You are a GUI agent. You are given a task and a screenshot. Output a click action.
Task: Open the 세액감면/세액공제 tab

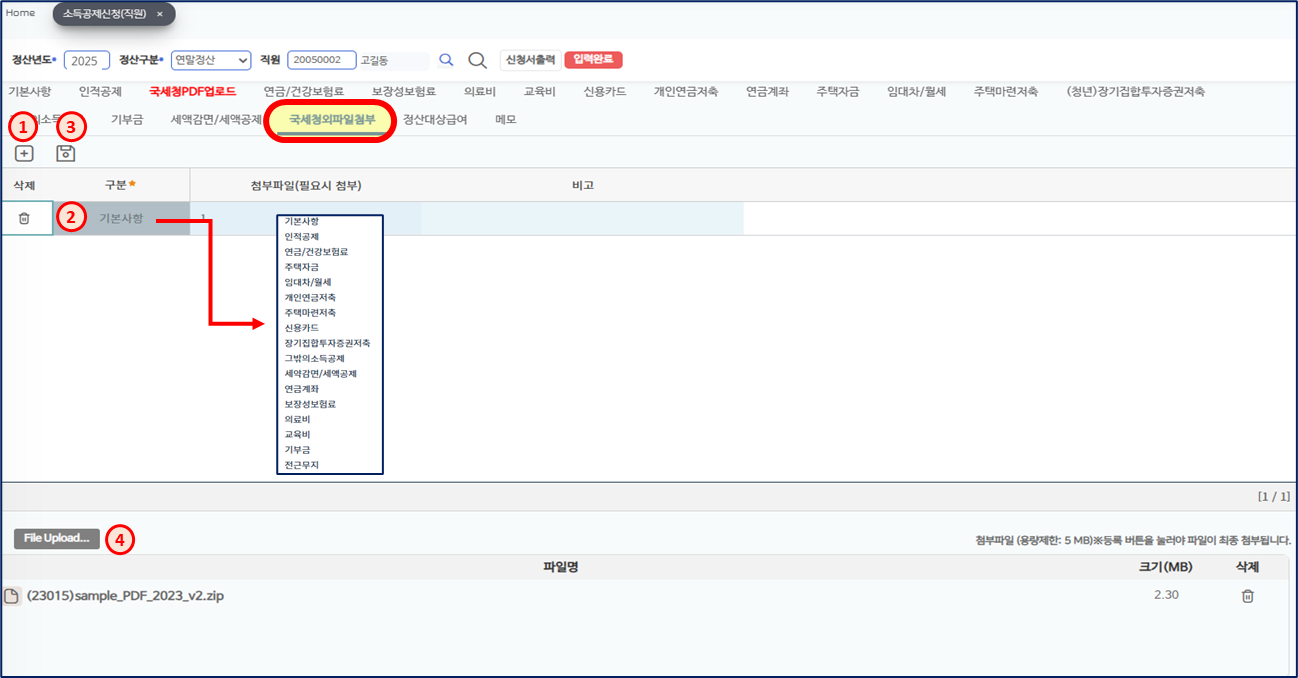coord(216,119)
